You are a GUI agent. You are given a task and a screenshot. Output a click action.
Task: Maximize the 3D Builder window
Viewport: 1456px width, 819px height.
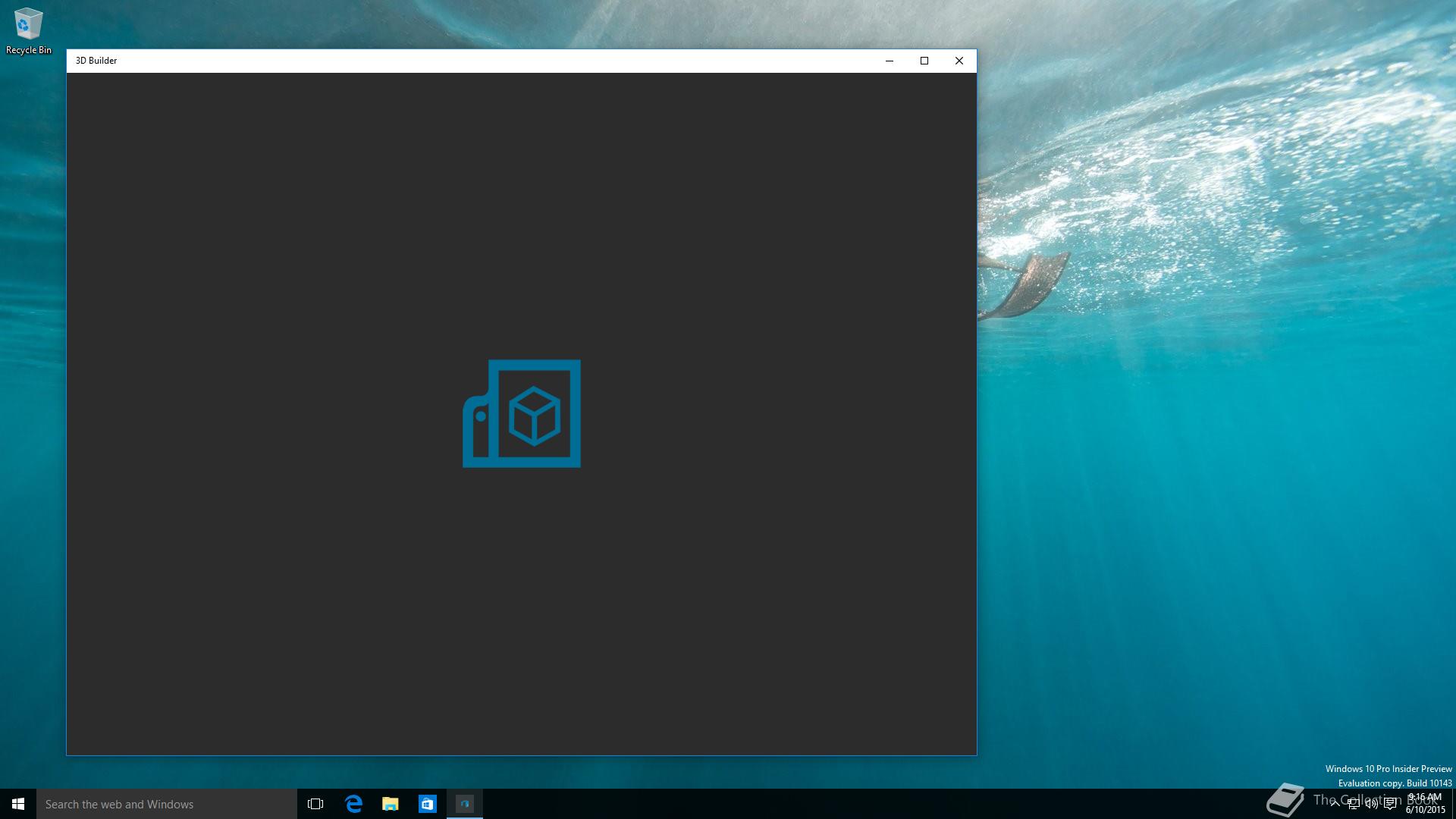[x=924, y=61]
